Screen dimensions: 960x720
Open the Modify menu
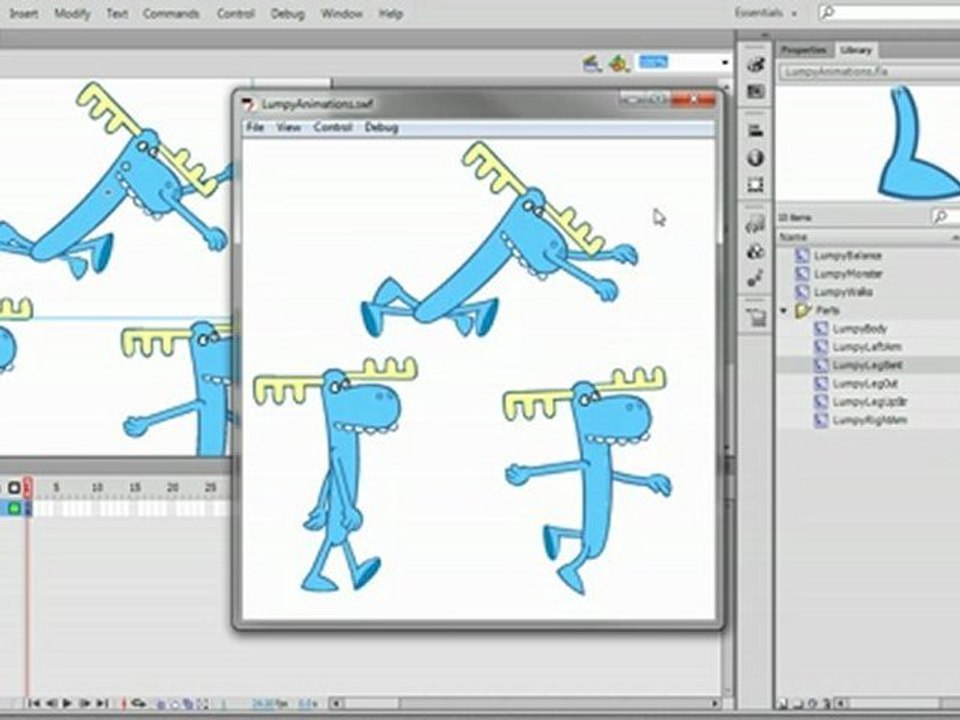(72, 13)
